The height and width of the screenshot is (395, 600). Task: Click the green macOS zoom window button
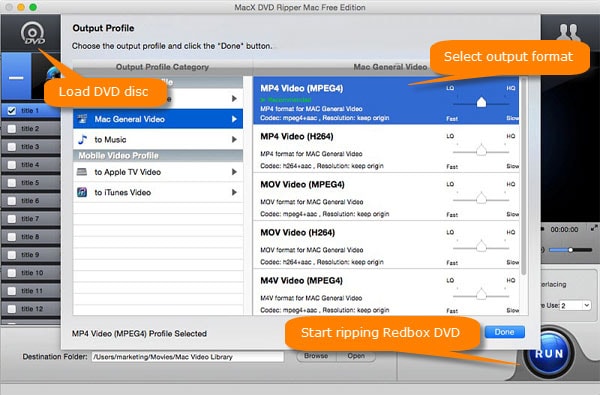click(33, 7)
